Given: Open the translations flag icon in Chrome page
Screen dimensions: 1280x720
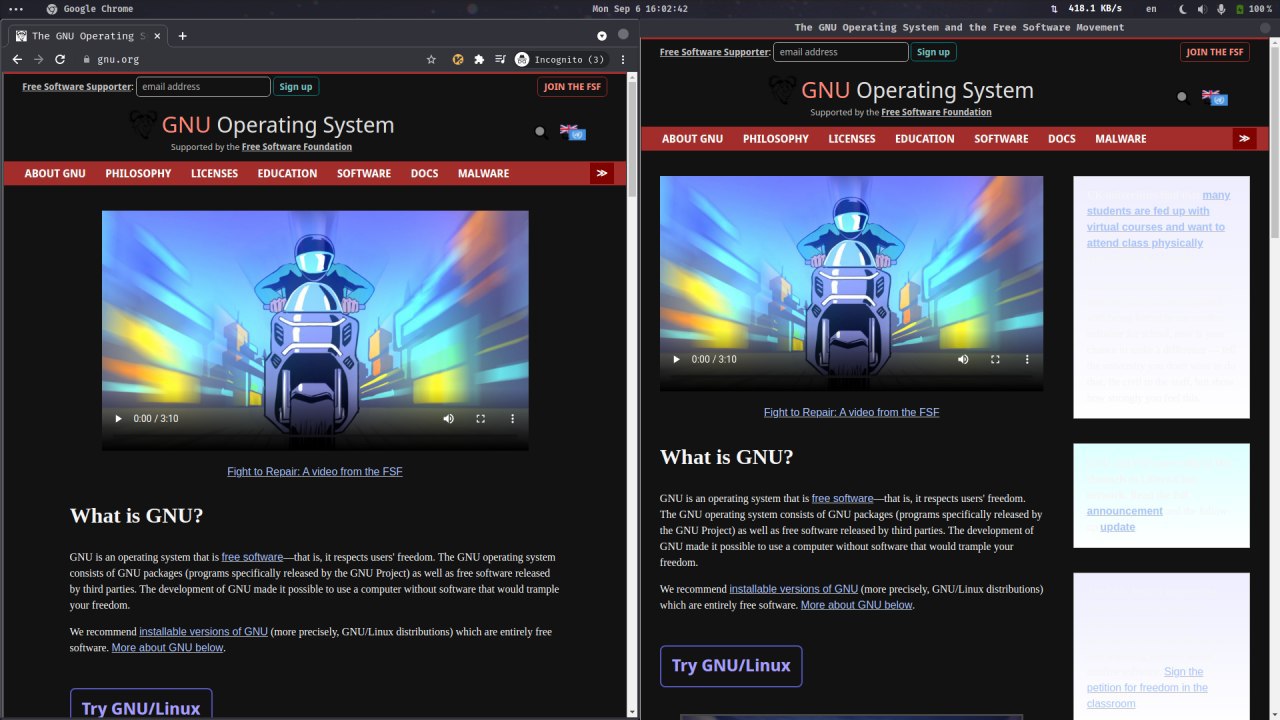Looking at the screenshot, I should (572, 132).
